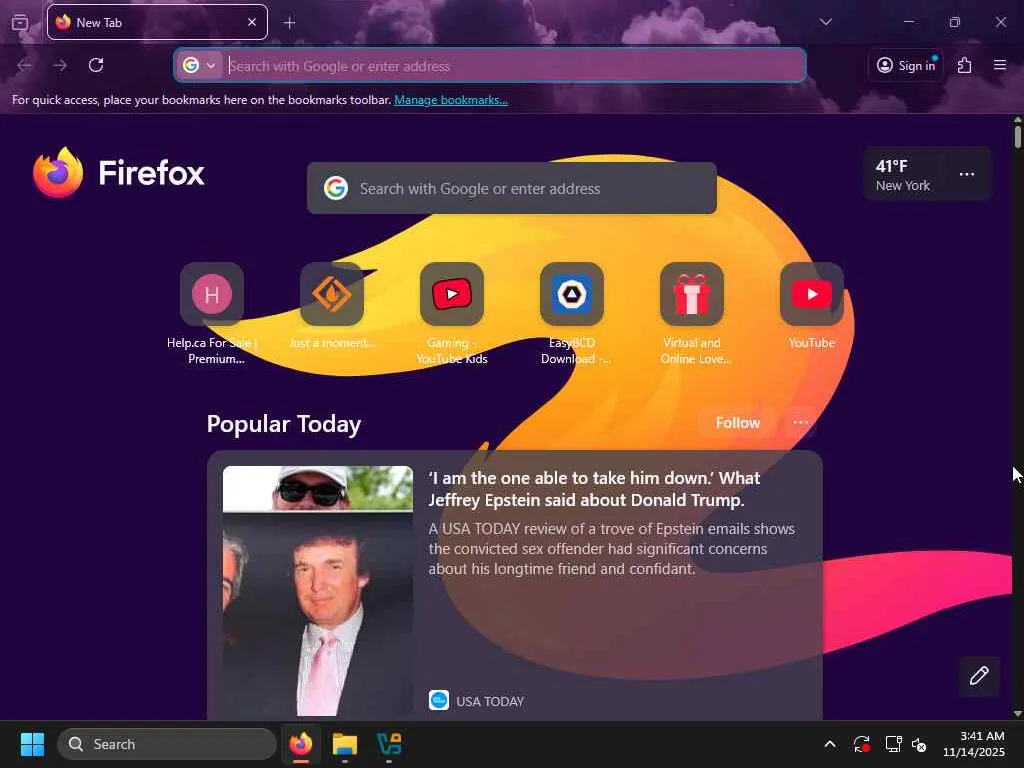Select the New Tab browser tab

[x=157, y=22]
